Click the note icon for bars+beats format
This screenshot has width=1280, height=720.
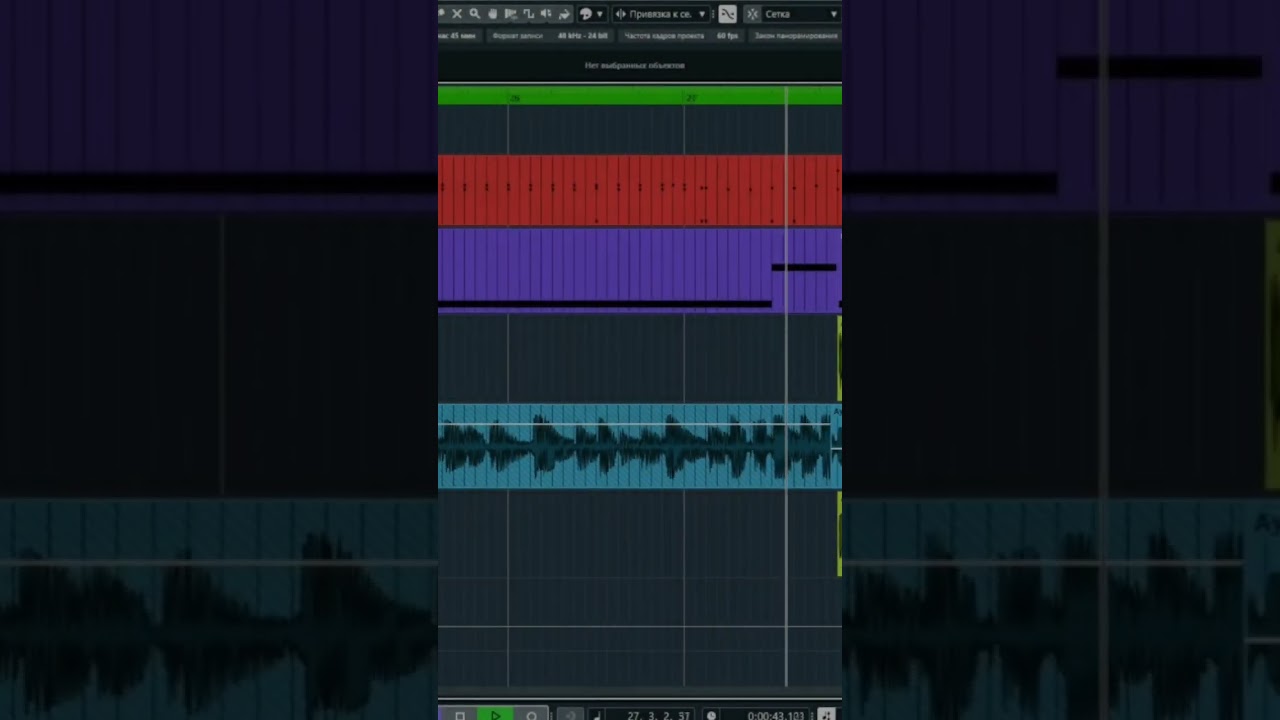pos(598,715)
